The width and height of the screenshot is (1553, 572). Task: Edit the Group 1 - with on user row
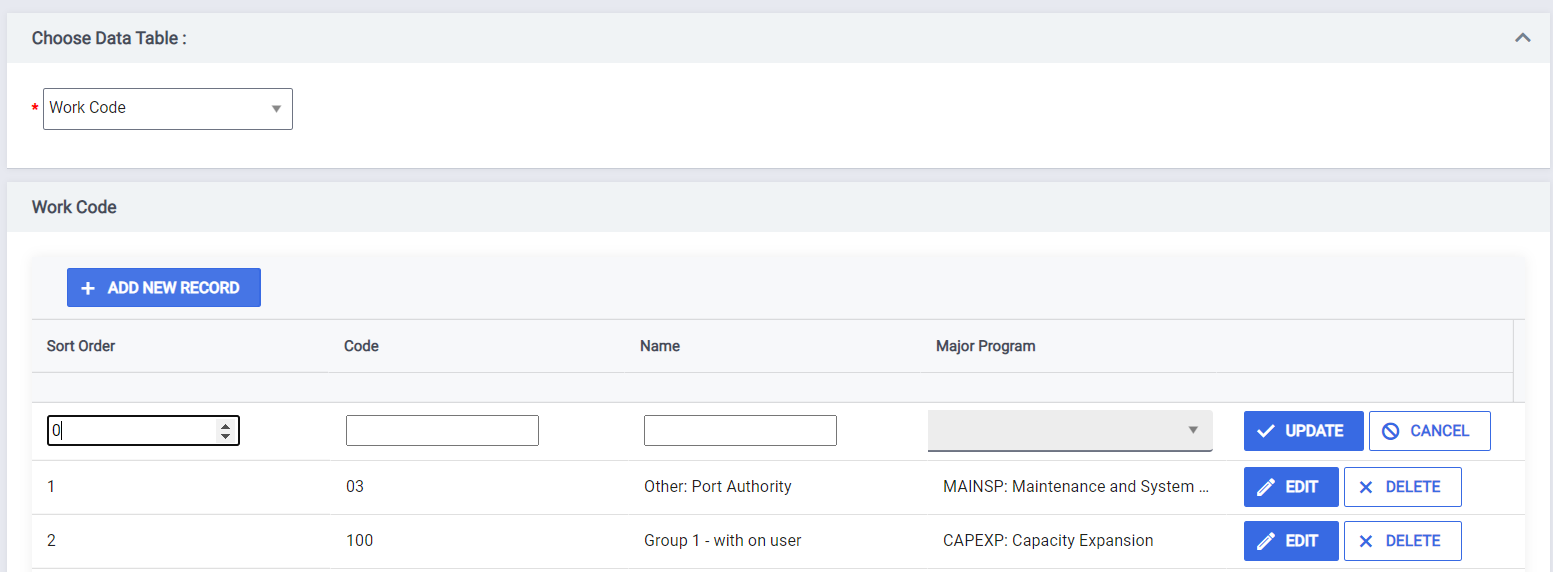click(1291, 541)
